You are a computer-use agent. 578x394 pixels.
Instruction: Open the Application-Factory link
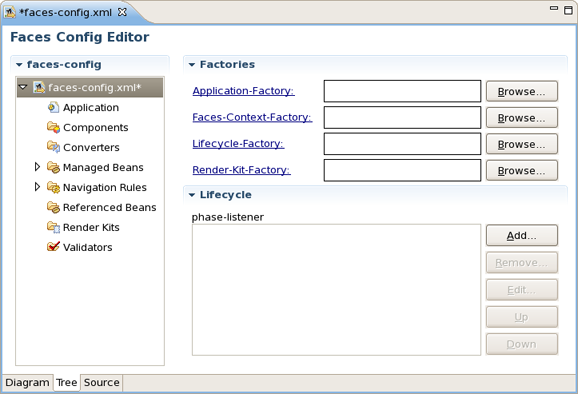click(243, 91)
